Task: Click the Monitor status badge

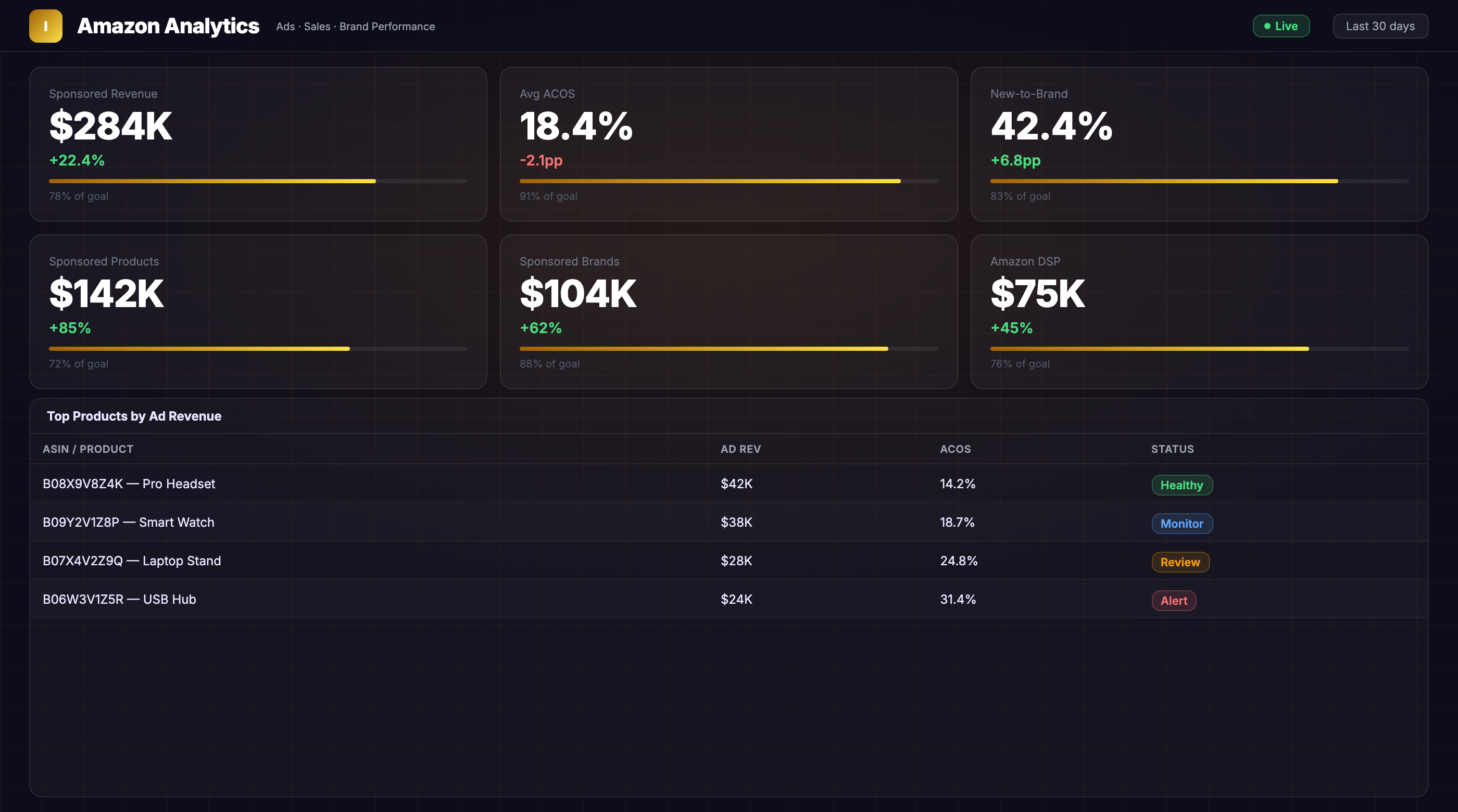Action: [x=1182, y=524]
